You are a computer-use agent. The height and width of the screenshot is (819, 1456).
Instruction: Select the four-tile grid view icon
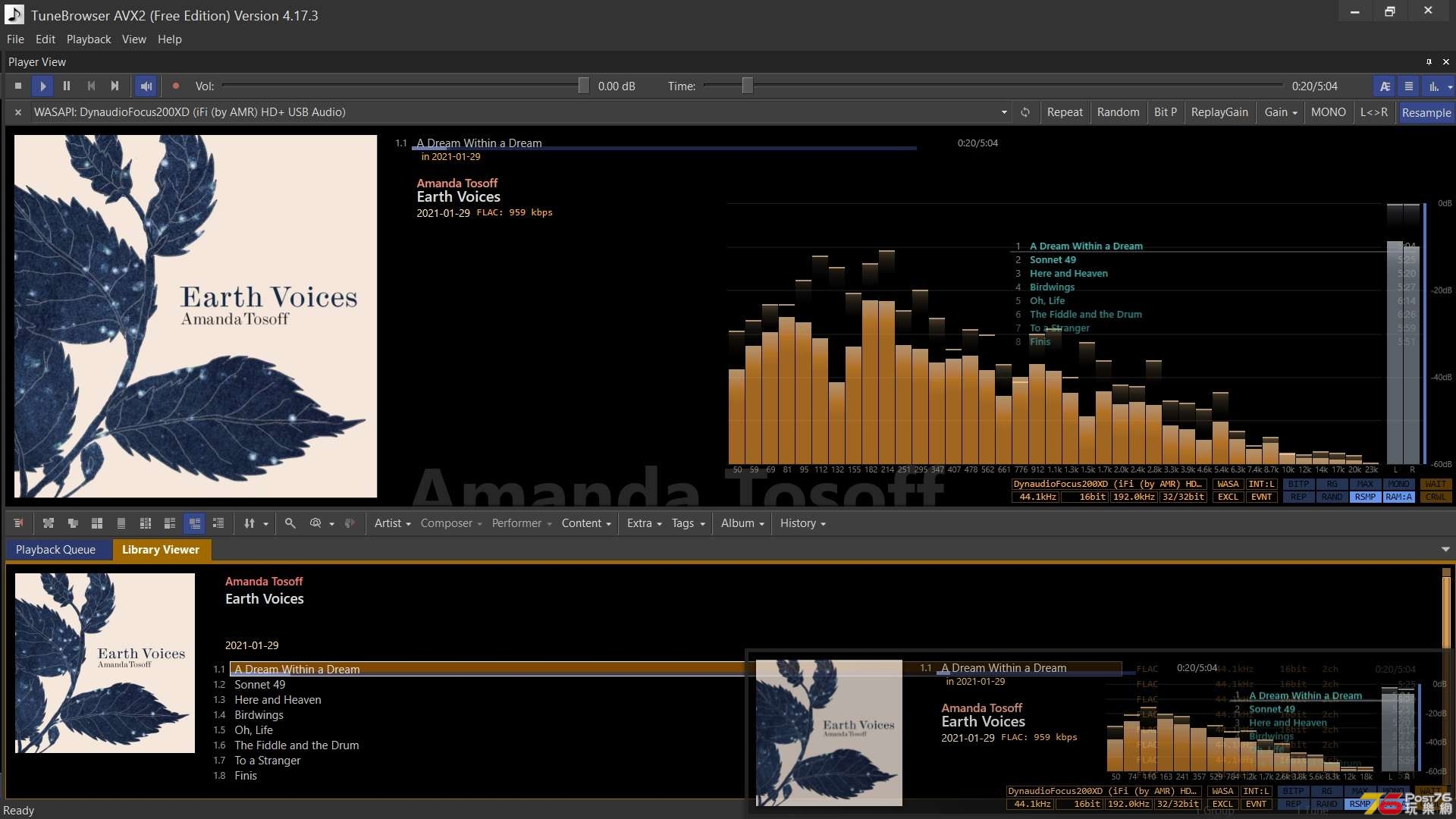pos(97,523)
